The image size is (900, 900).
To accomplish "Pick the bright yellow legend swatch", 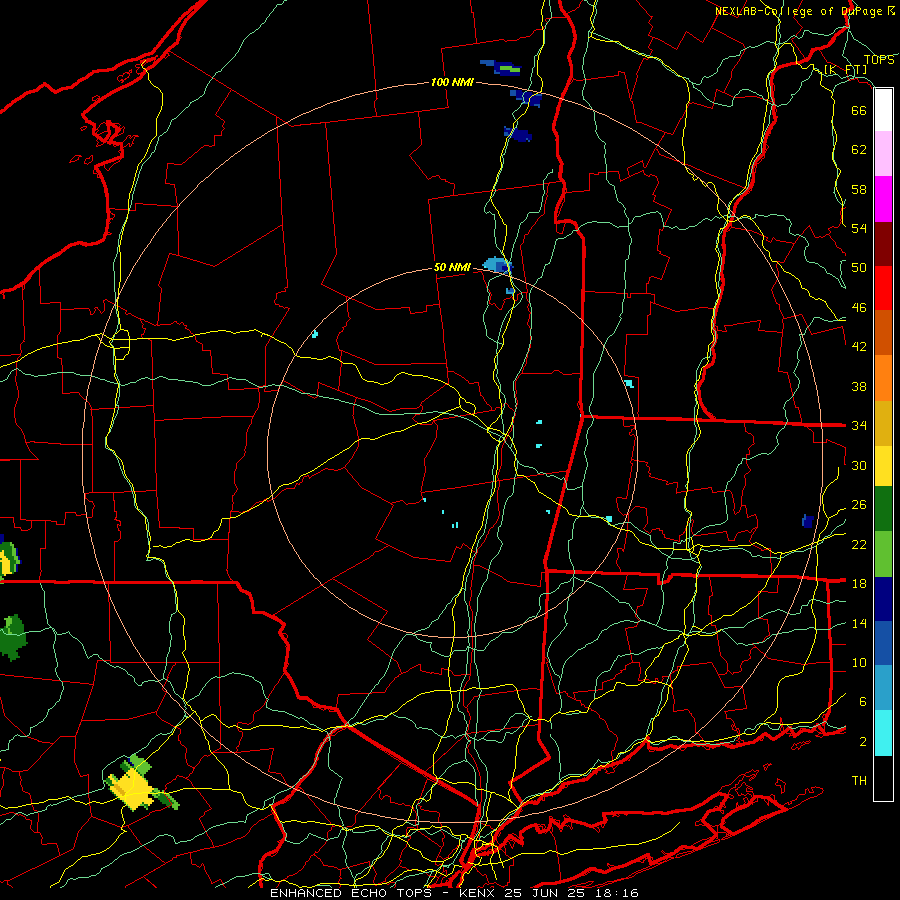I will pos(883,466).
